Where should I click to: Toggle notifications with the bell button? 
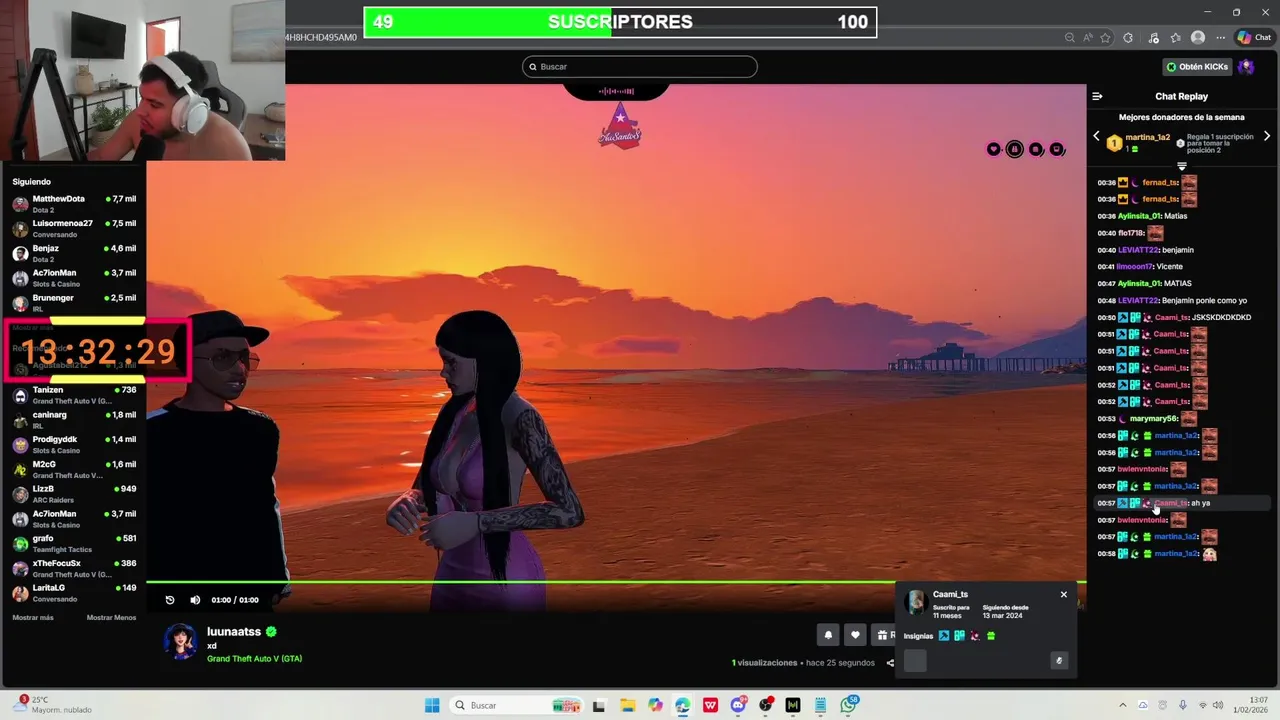click(x=828, y=634)
